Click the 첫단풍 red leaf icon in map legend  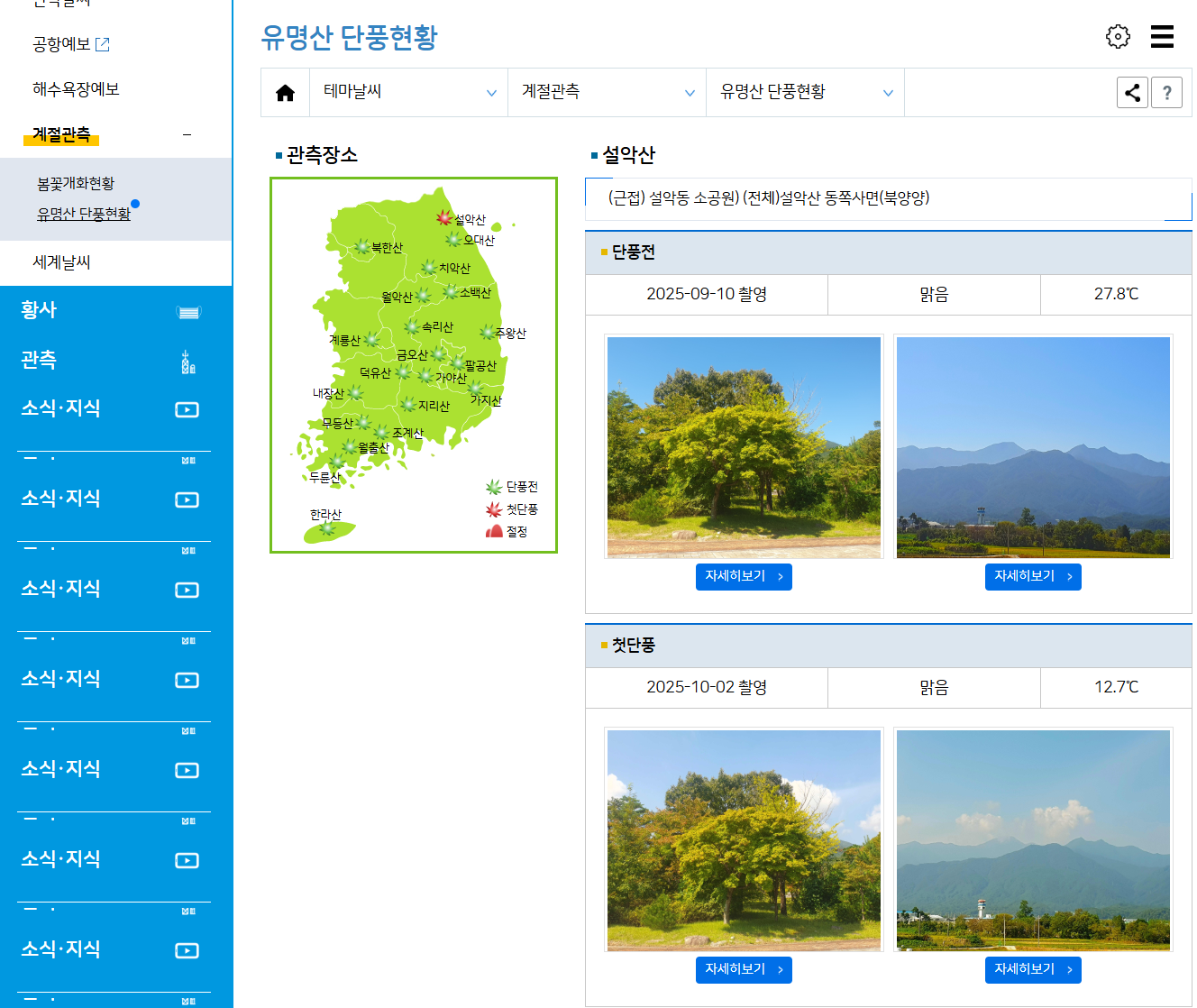(x=493, y=509)
